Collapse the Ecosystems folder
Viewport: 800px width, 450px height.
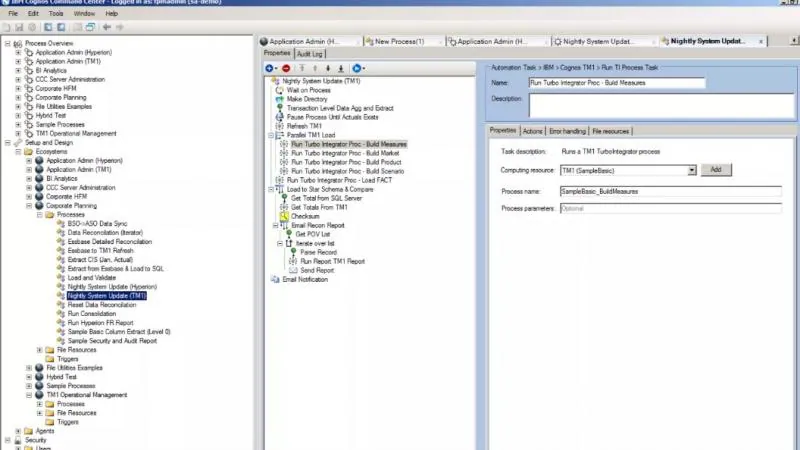tap(18, 152)
